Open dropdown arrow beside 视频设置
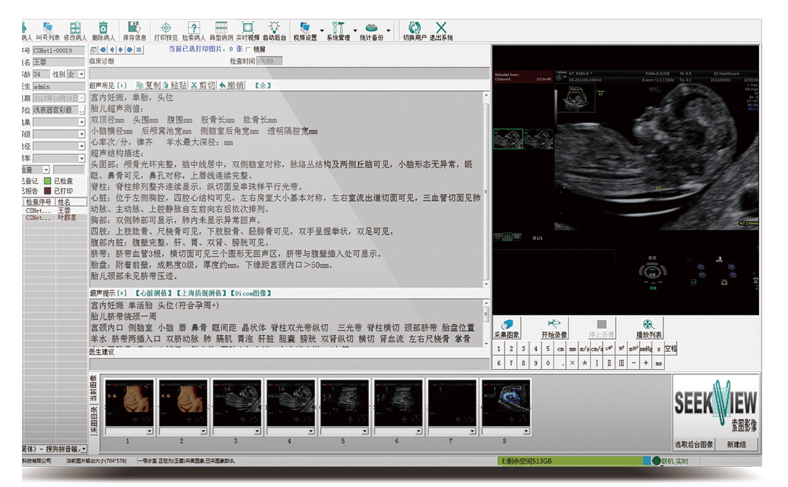The height and width of the screenshot is (487, 788). pos(322,30)
